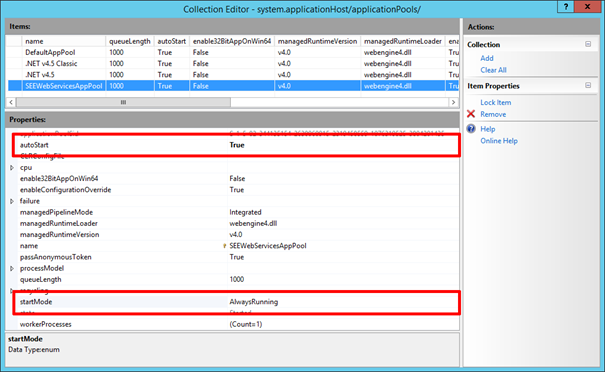Remove the selected item via Remove link
Image resolution: width=605 pixels, height=372 pixels.
(x=493, y=114)
